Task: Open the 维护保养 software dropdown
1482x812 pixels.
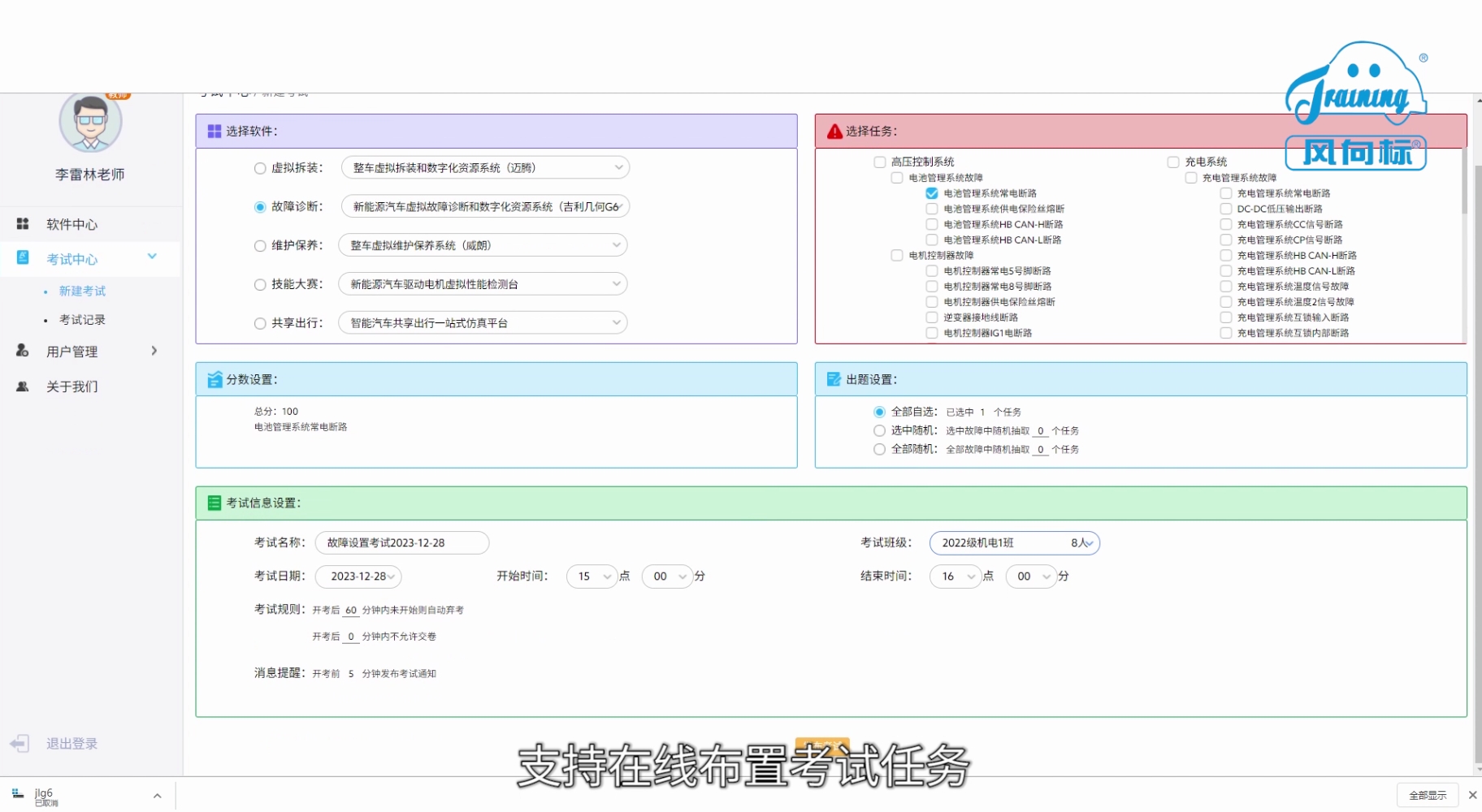Action: point(483,245)
